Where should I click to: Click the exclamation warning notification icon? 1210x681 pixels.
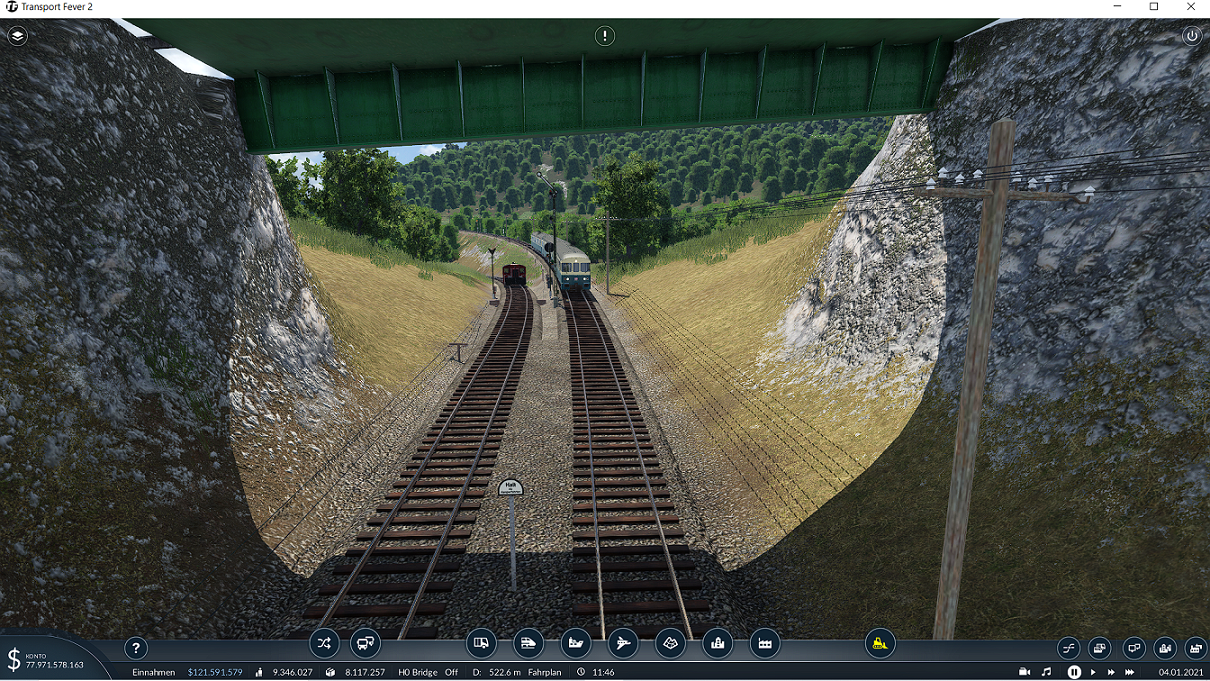[605, 36]
